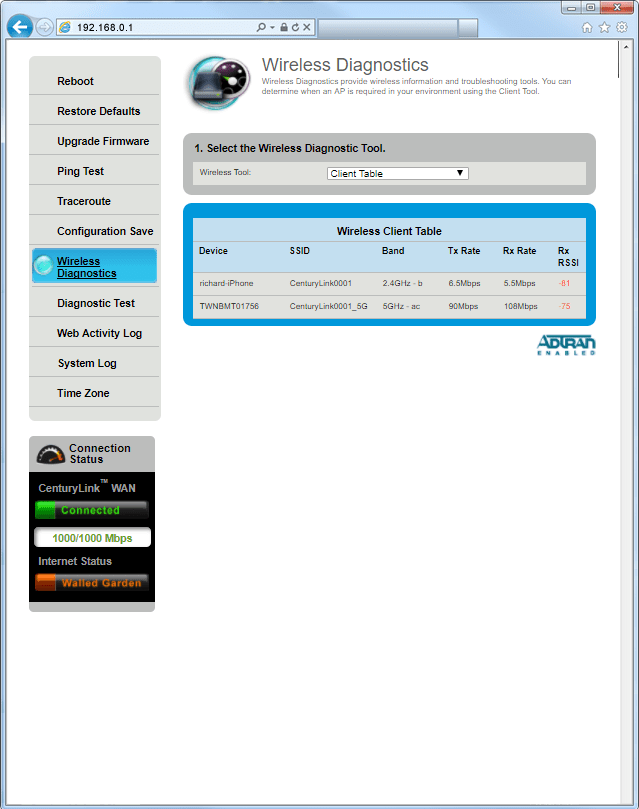Click the stop loading X icon

307,27
